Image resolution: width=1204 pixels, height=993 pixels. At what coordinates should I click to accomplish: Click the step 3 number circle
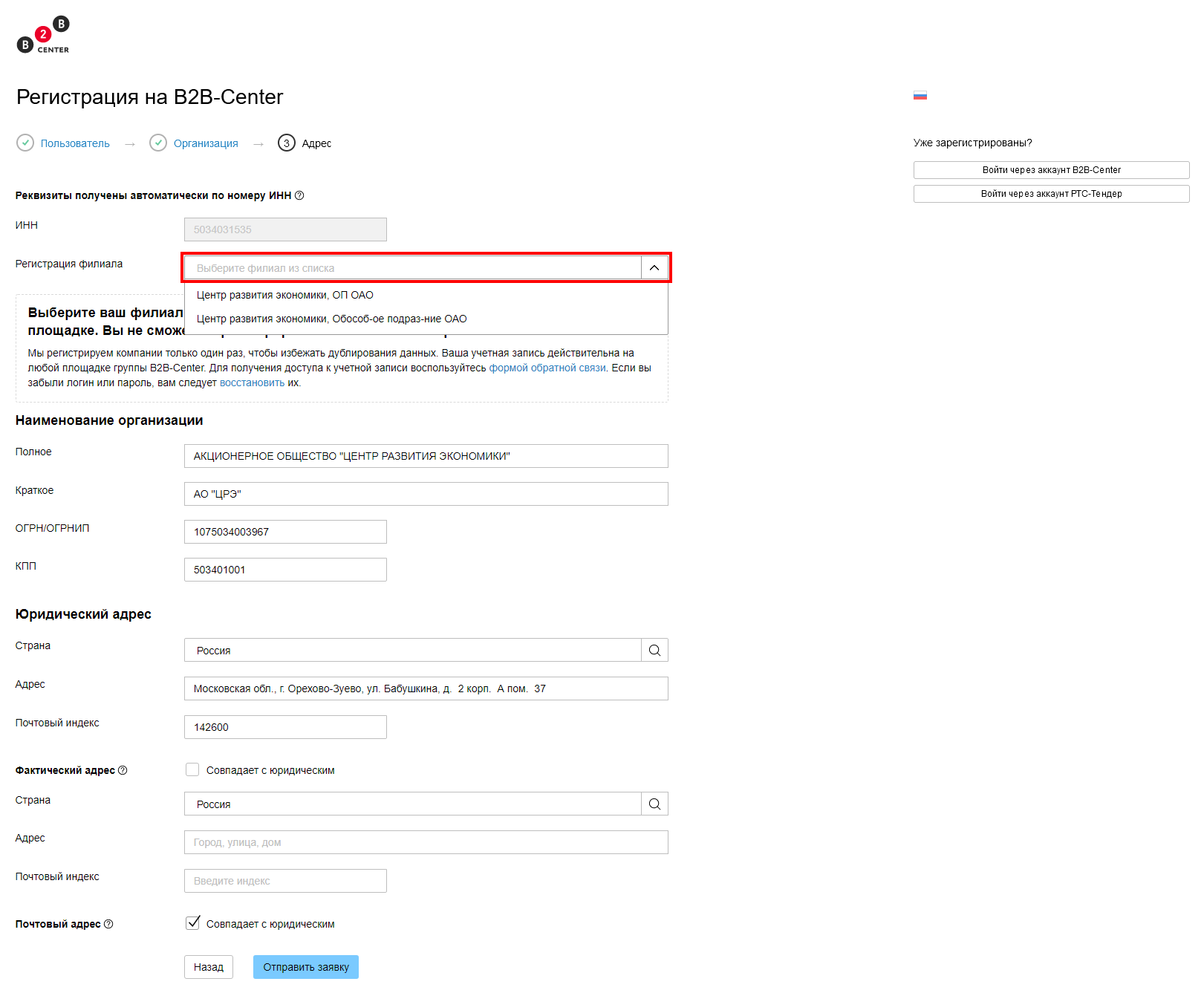(287, 143)
